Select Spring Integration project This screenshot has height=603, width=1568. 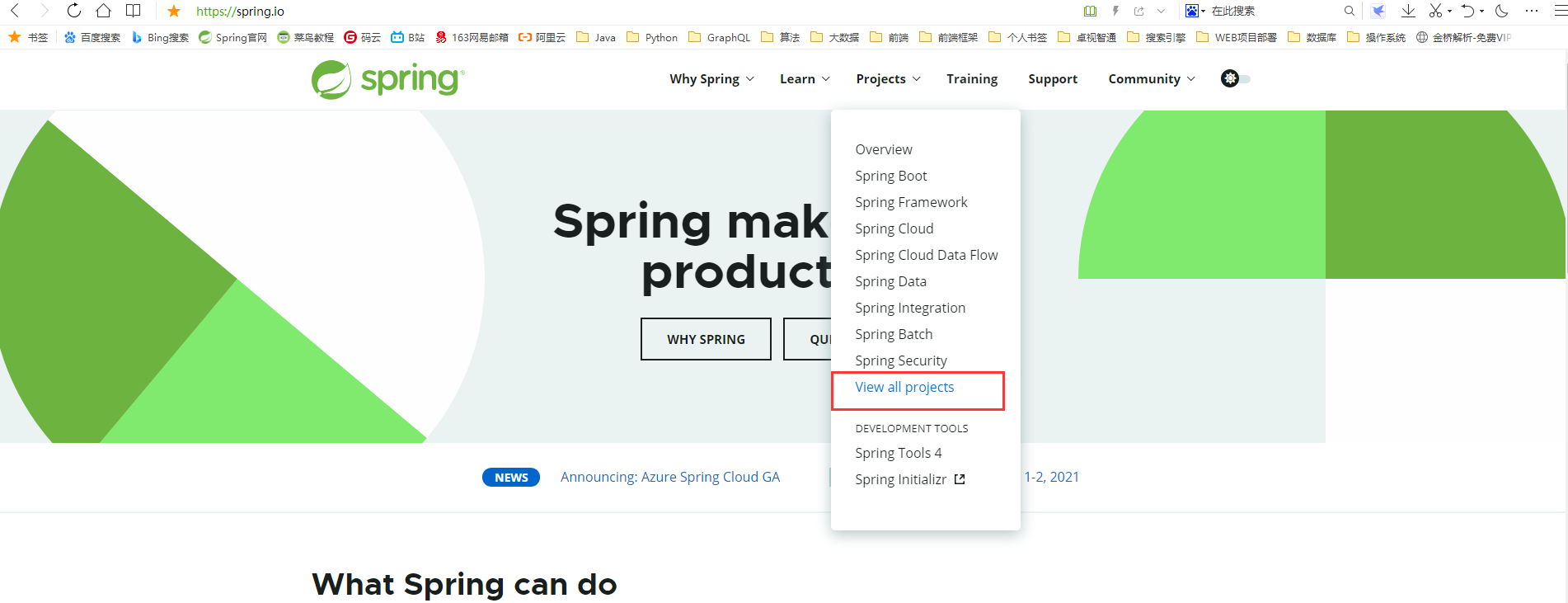[x=910, y=308]
